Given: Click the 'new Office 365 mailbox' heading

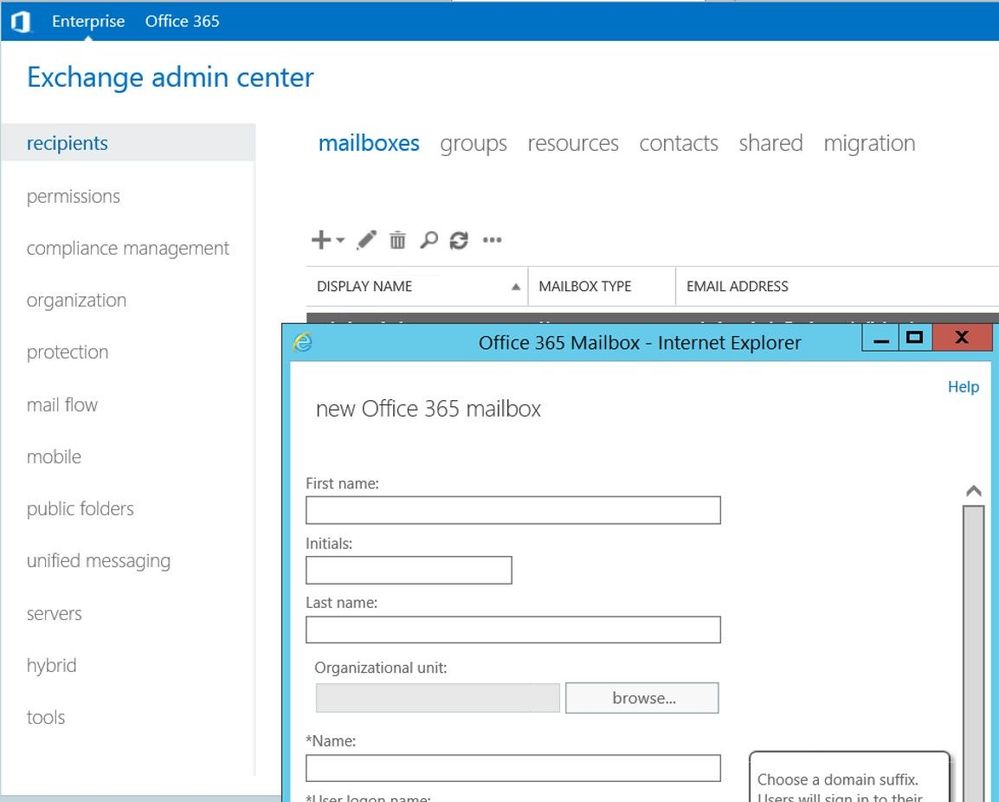Looking at the screenshot, I should point(428,408).
